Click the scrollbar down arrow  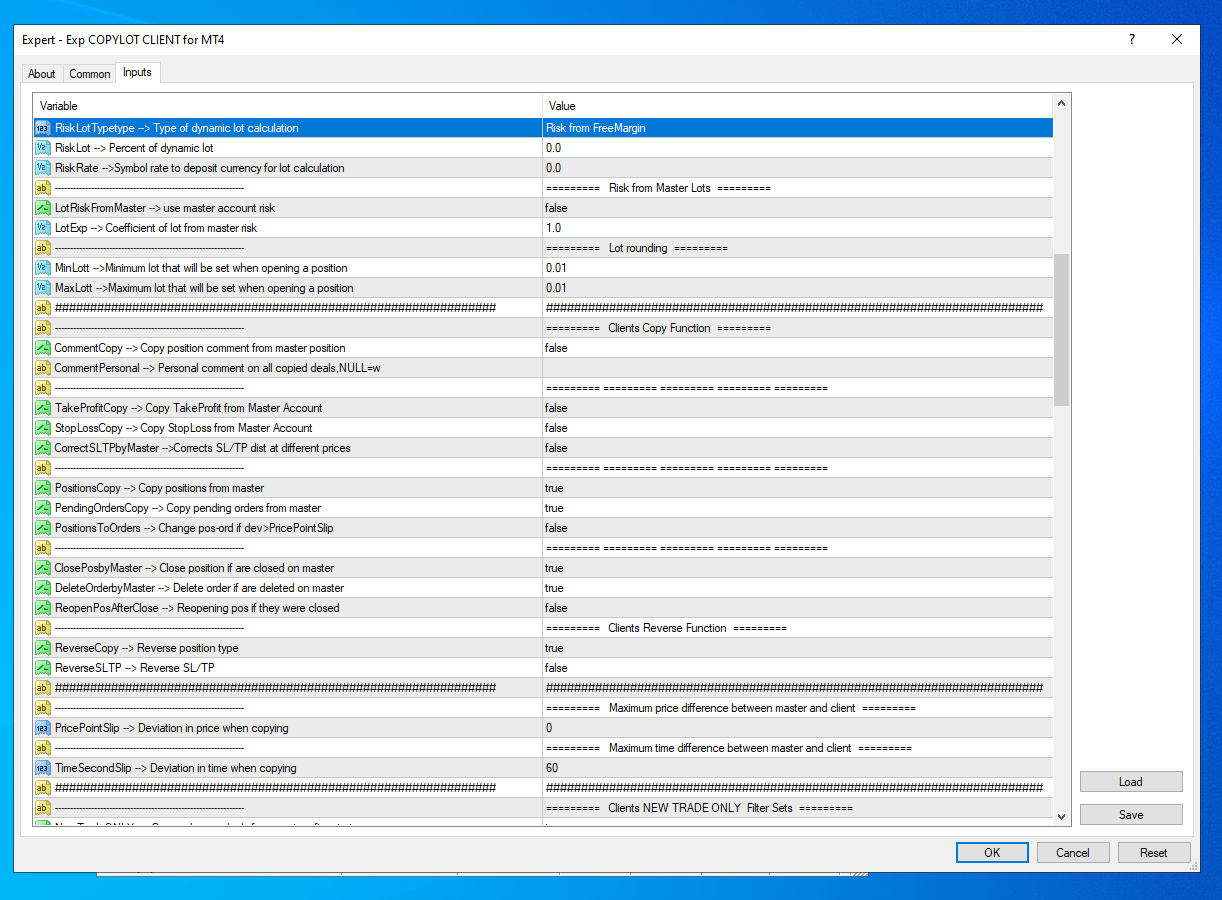(1061, 817)
